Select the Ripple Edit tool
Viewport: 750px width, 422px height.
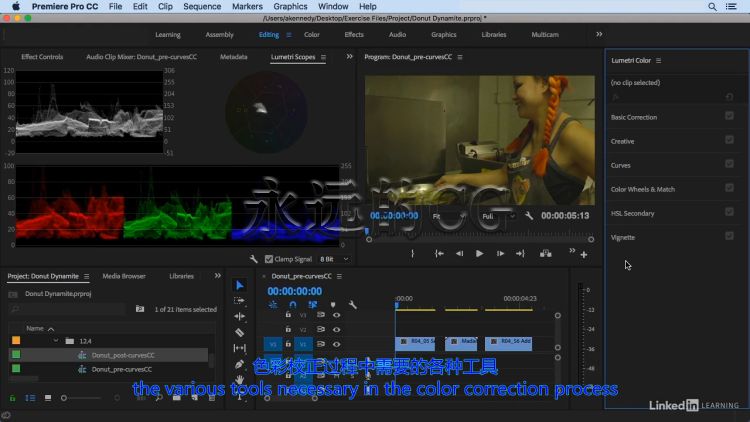240,316
